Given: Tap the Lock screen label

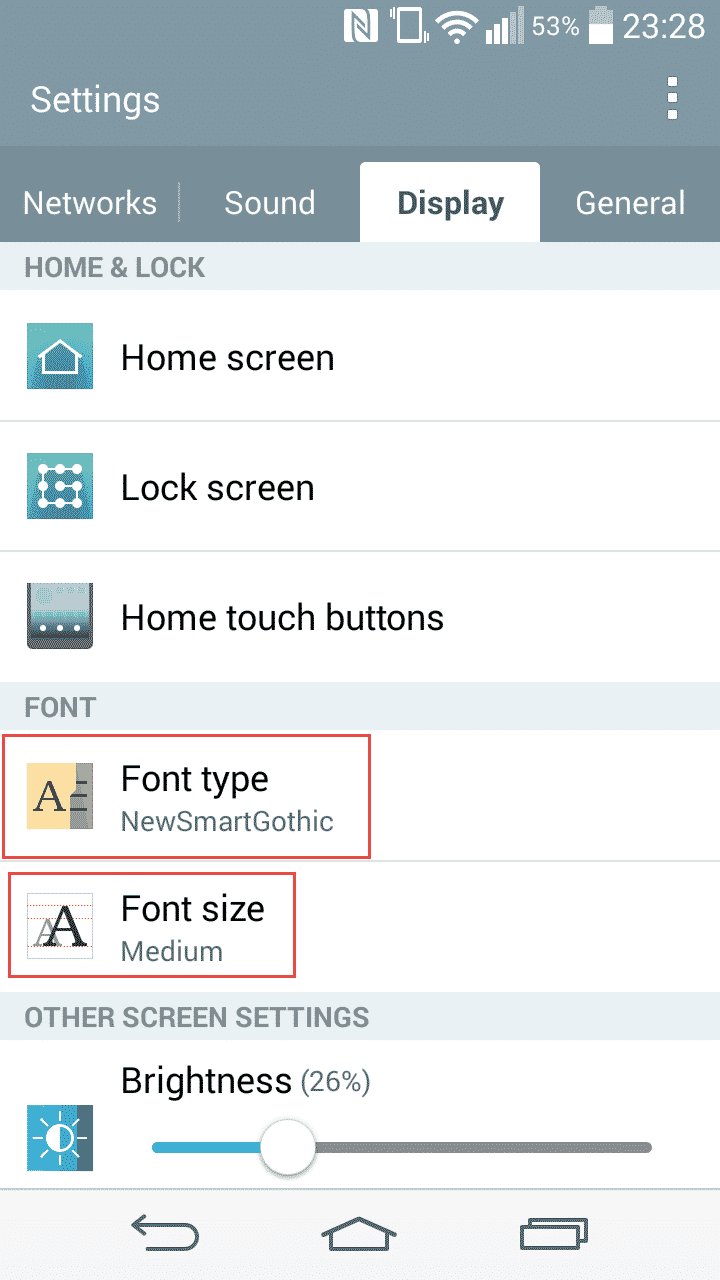Looking at the screenshot, I should tap(218, 488).
